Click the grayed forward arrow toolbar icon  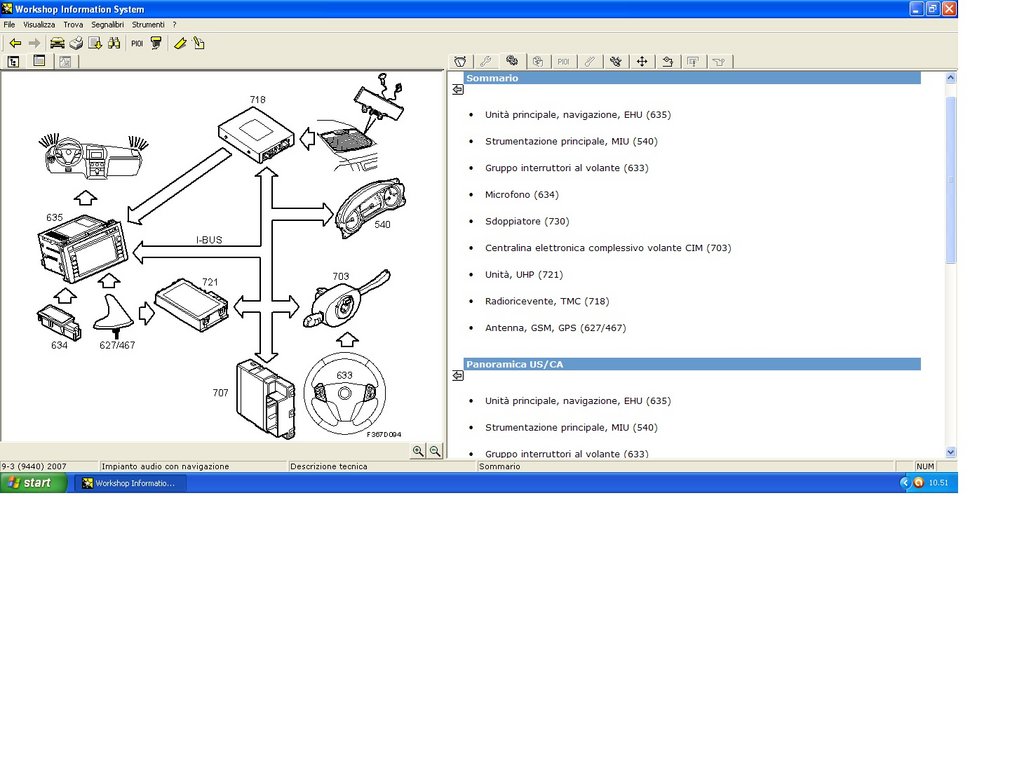point(34,43)
